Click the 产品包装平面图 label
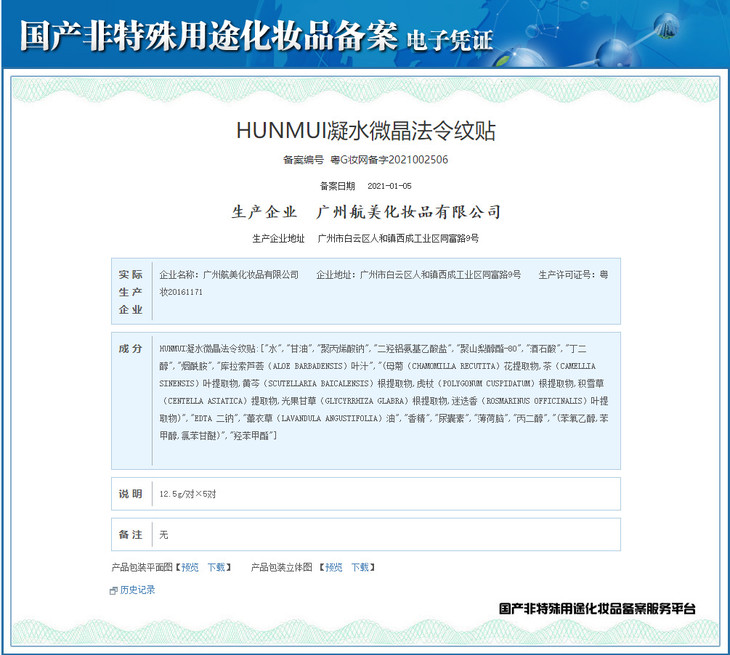Image resolution: width=730 pixels, height=655 pixels. click(142, 567)
